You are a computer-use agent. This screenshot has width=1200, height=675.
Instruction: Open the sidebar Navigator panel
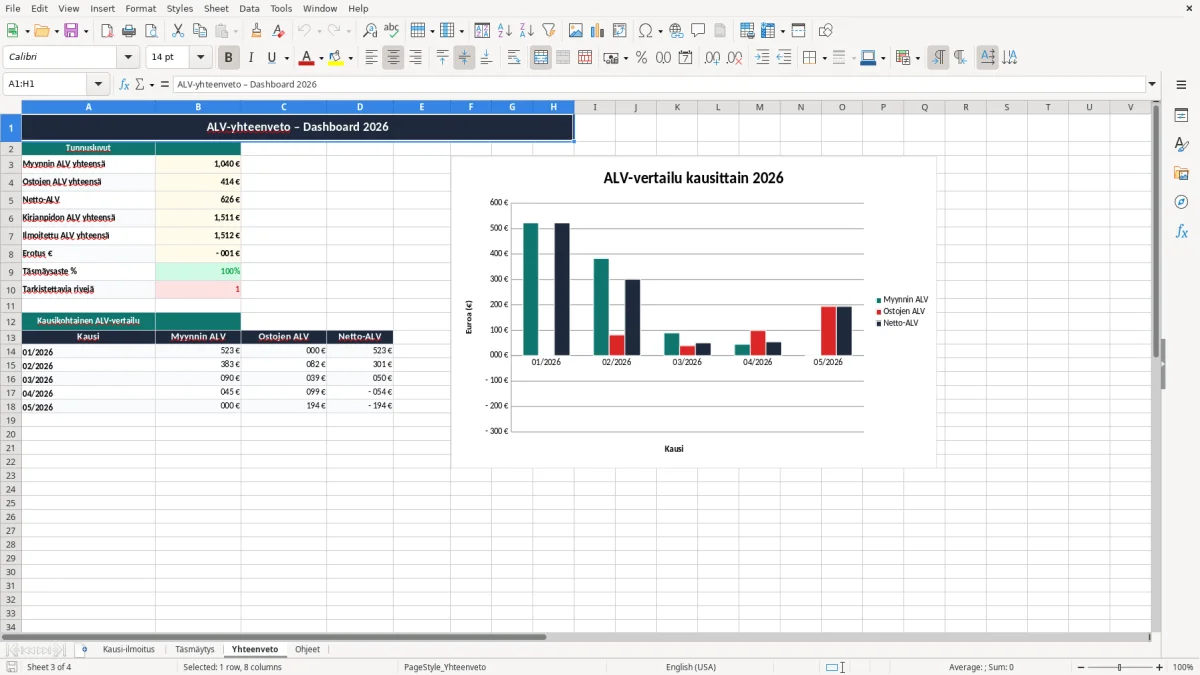1181,202
